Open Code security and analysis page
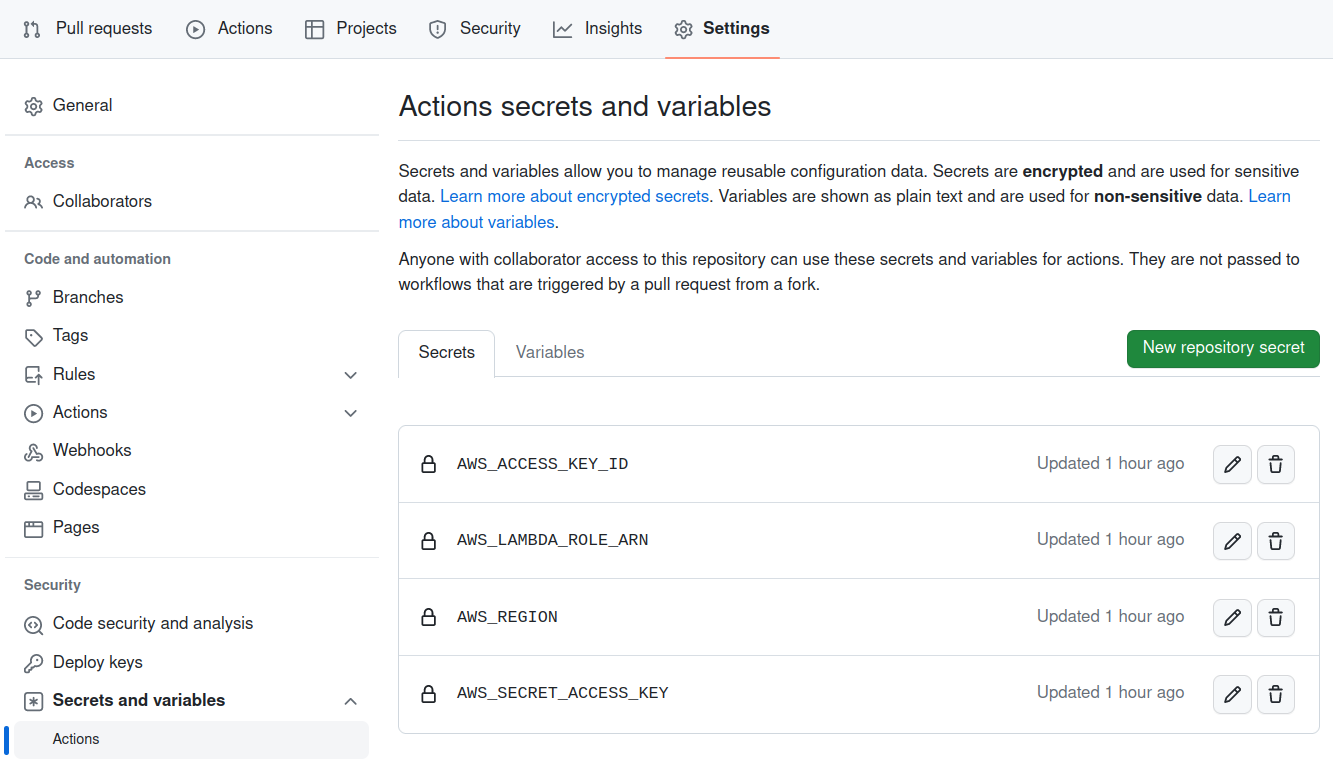Screen dimensions: 1333x763 tap(152, 624)
